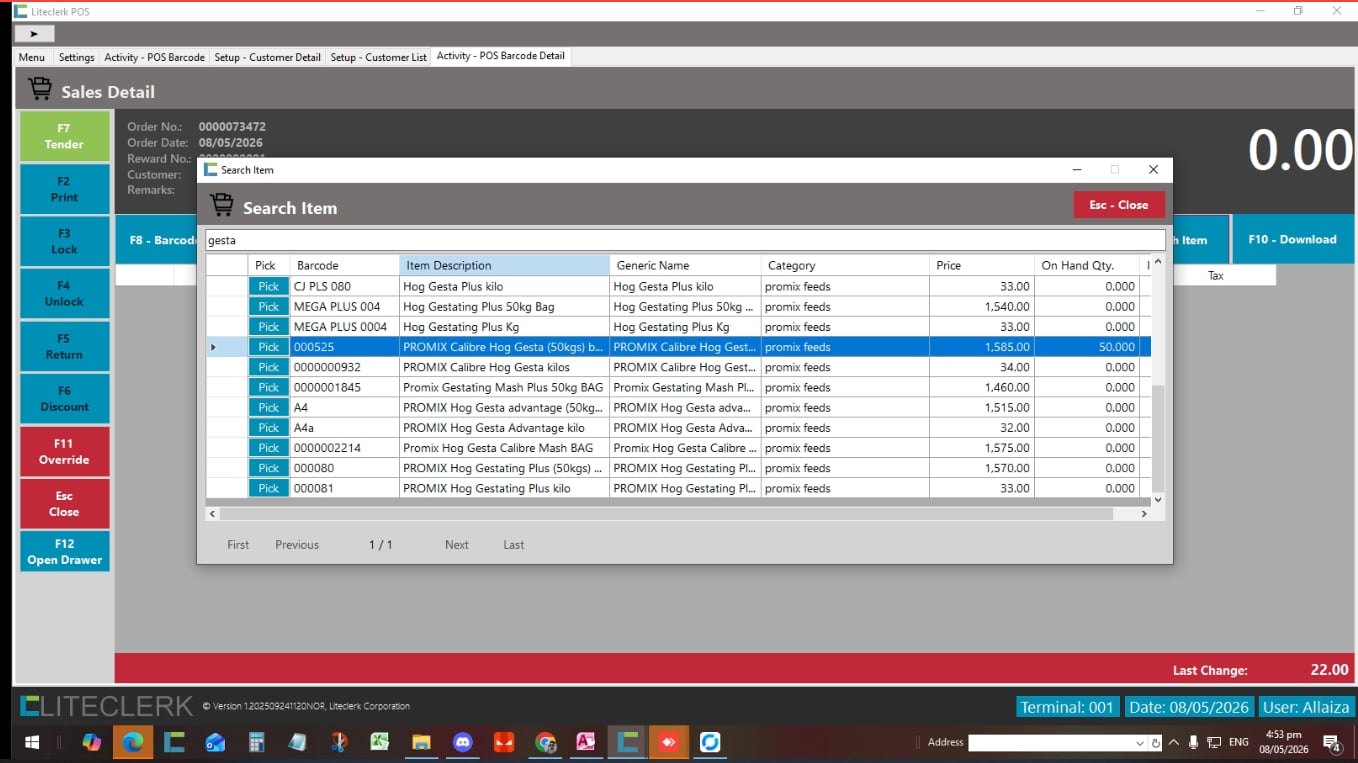
Task: Click the F5 Return button
Action: pyautogui.click(x=64, y=346)
